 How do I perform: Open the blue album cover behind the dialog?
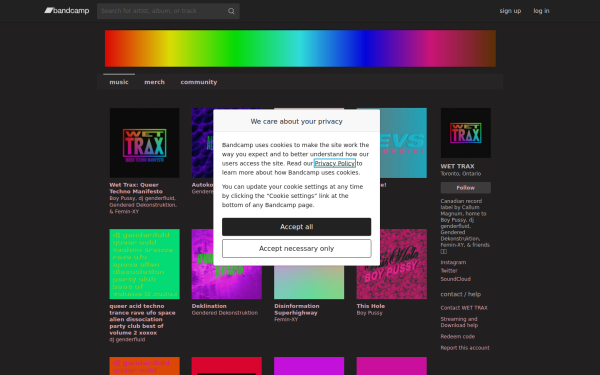(403, 143)
